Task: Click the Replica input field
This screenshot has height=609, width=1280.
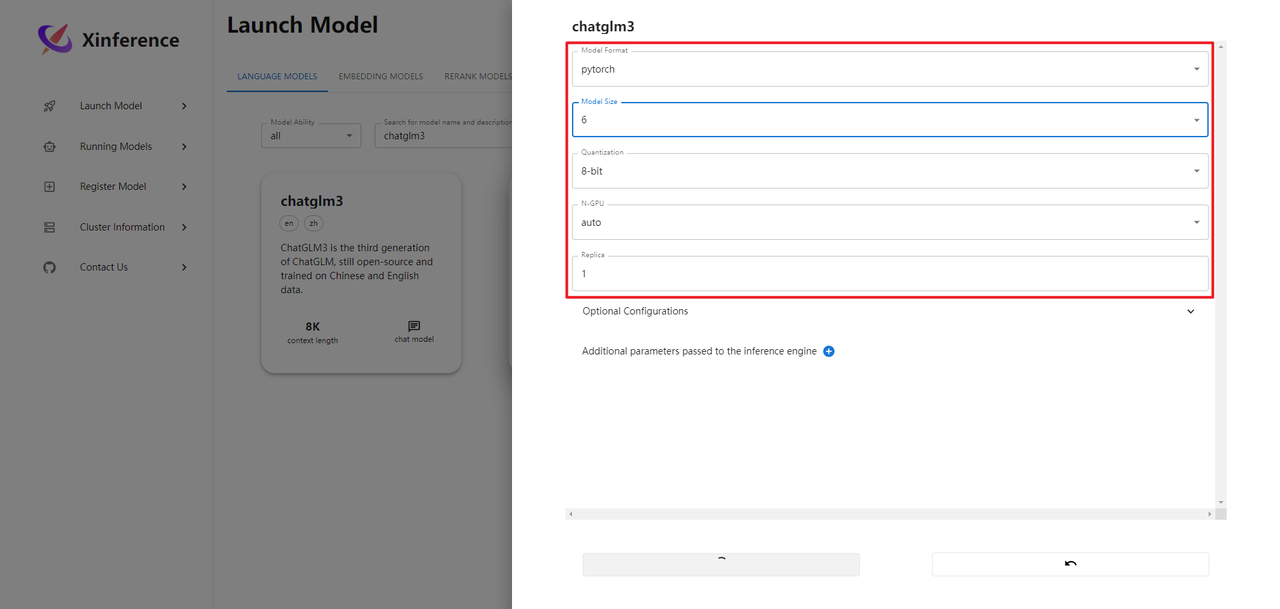Action: [x=889, y=274]
